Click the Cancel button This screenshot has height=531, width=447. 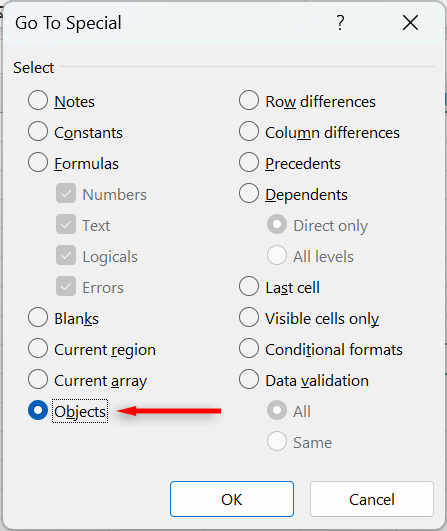pos(372,499)
